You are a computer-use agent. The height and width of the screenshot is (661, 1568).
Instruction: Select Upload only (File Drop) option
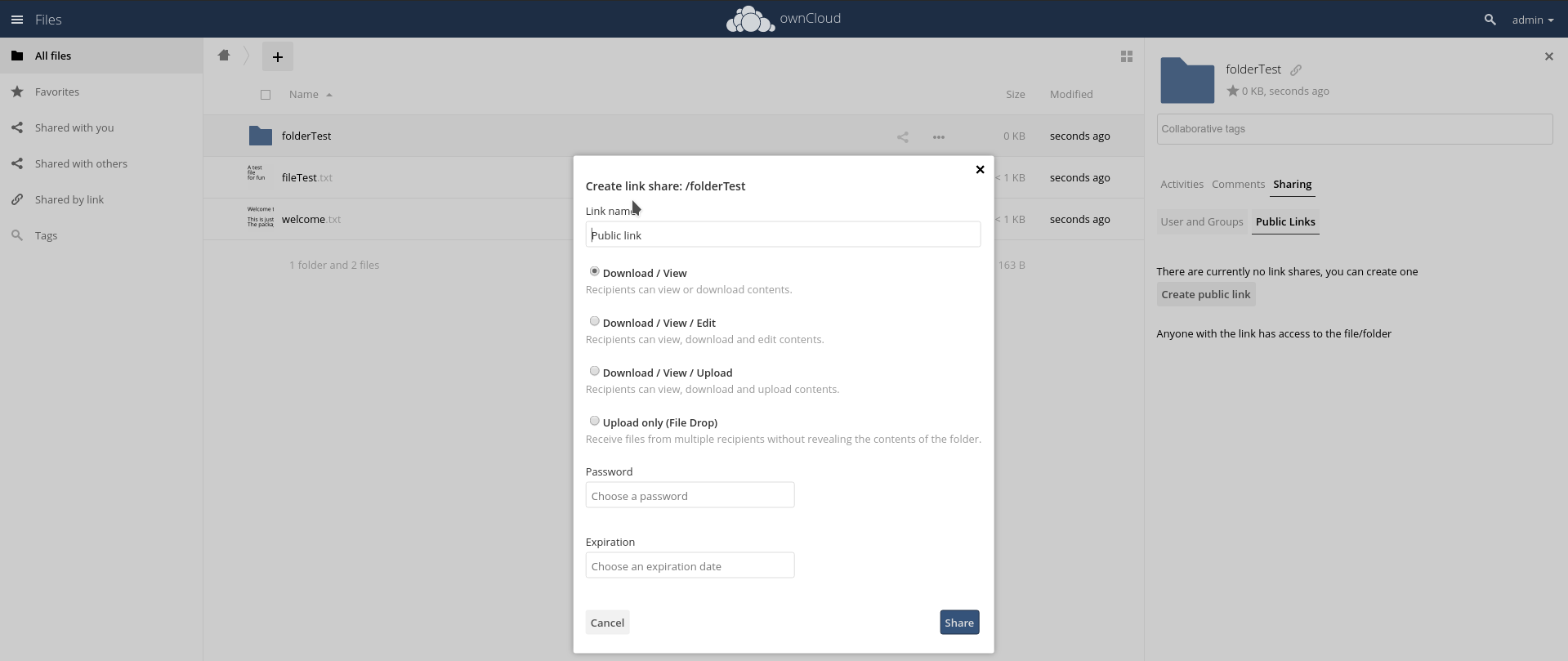594,421
